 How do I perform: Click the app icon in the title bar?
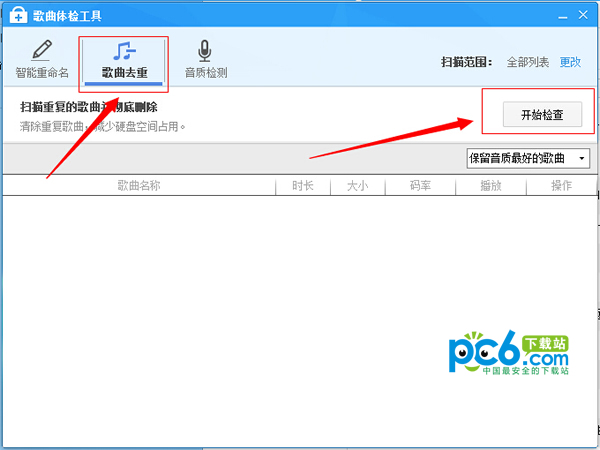[x=15, y=15]
